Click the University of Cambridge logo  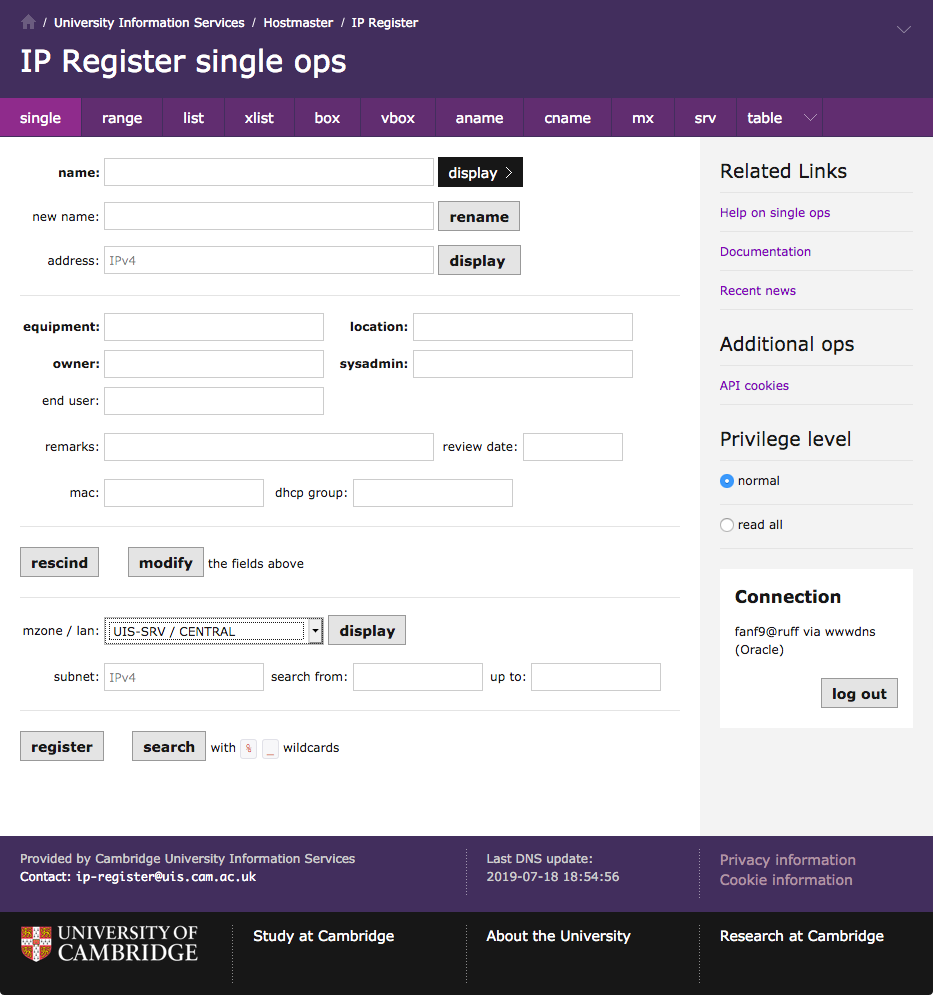(109, 943)
